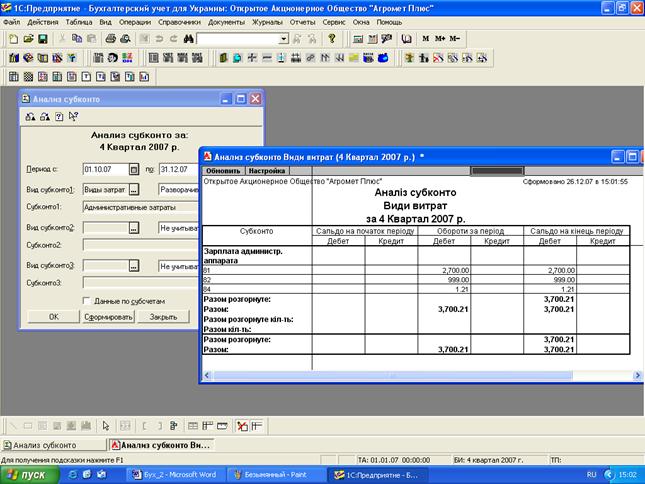Select the row labeled 81 in the report
Screen dimensions: 645x484
click(x=416, y=270)
